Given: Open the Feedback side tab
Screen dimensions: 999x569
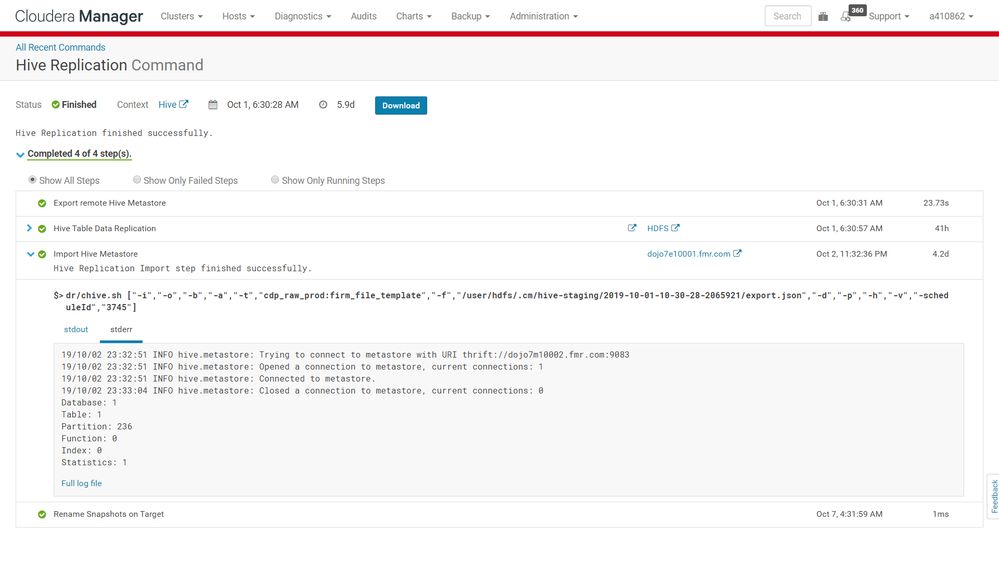Looking at the screenshot, I should 993,496.
